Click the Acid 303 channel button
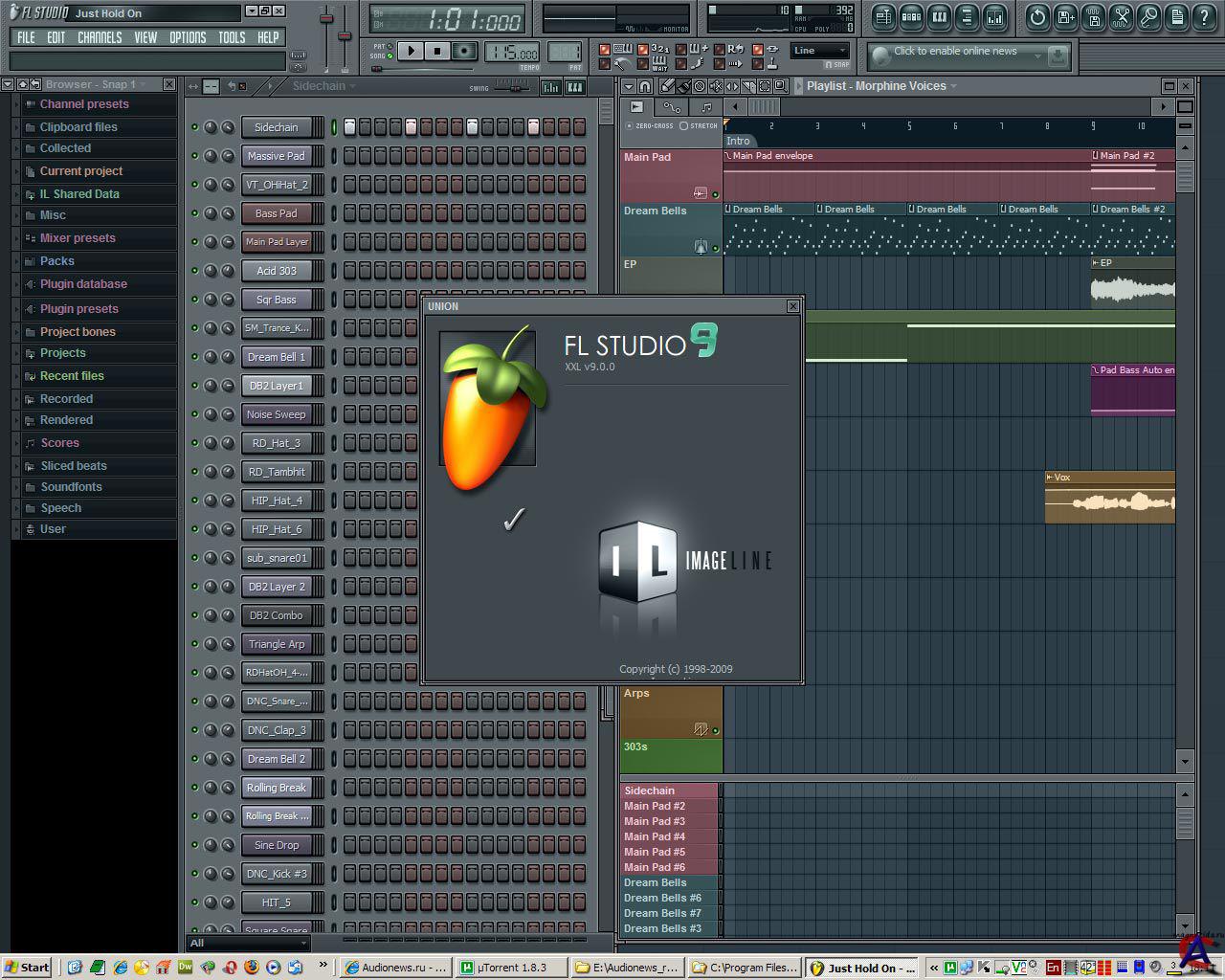The width and height of the screenshot is (1225, 980). [x=276, y=271]
